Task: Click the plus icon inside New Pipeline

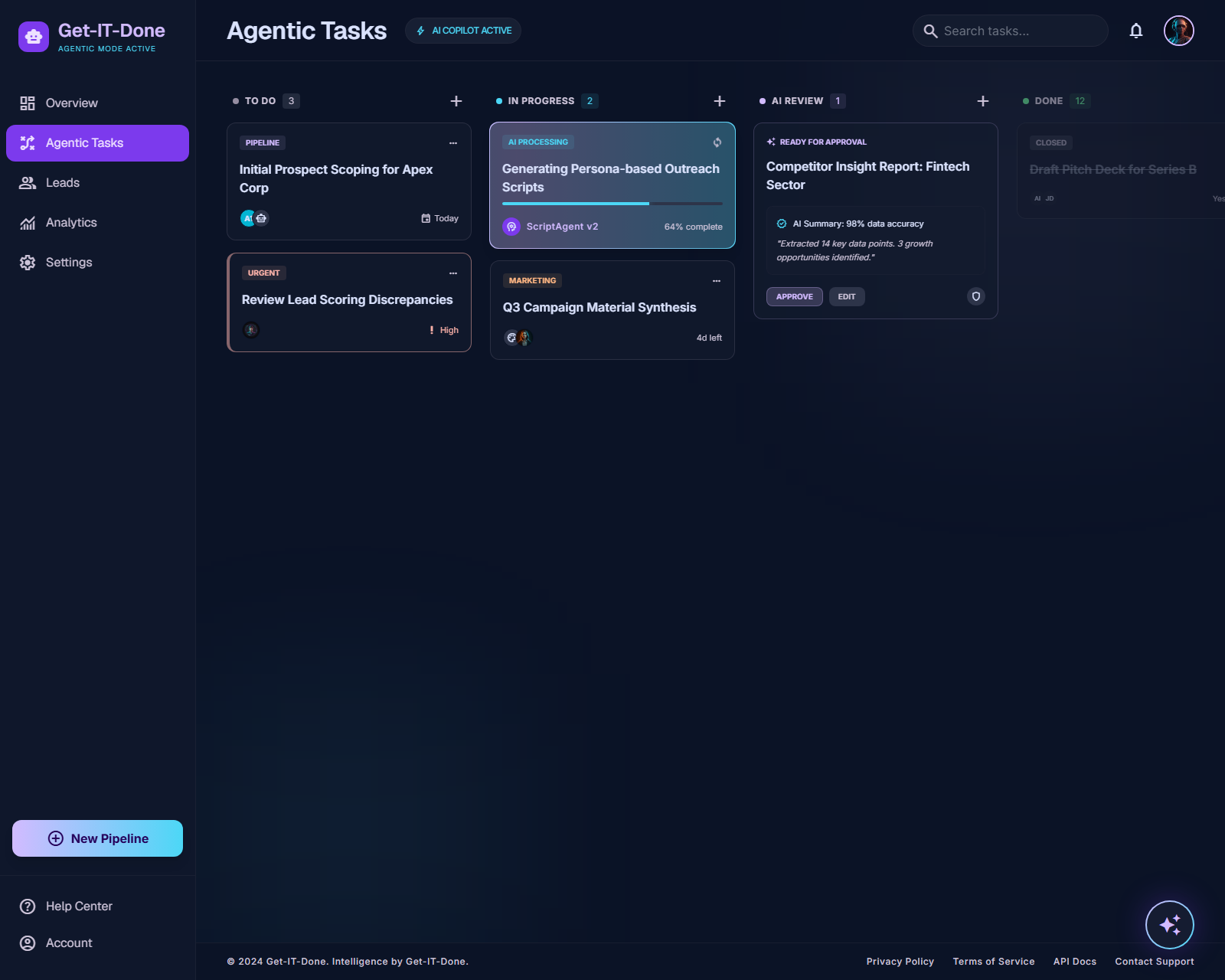Action: pos(56,838)
